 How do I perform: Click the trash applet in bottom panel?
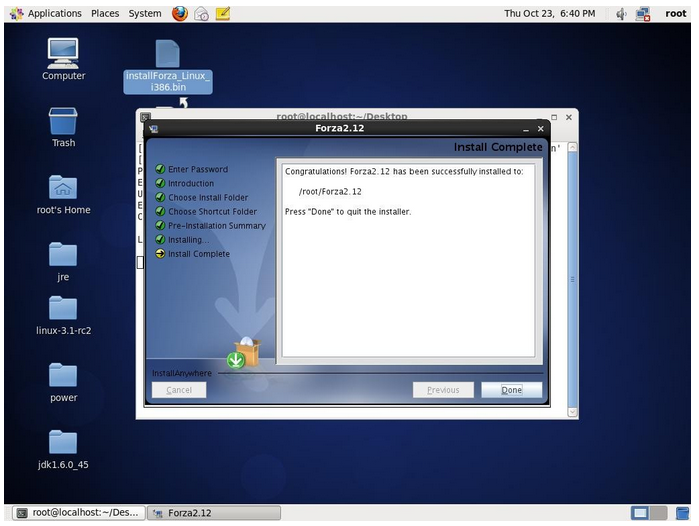[682, 513]
